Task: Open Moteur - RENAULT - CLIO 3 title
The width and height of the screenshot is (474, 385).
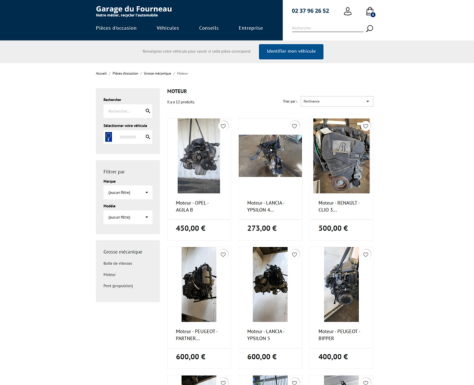Action: tap(339, 206)
